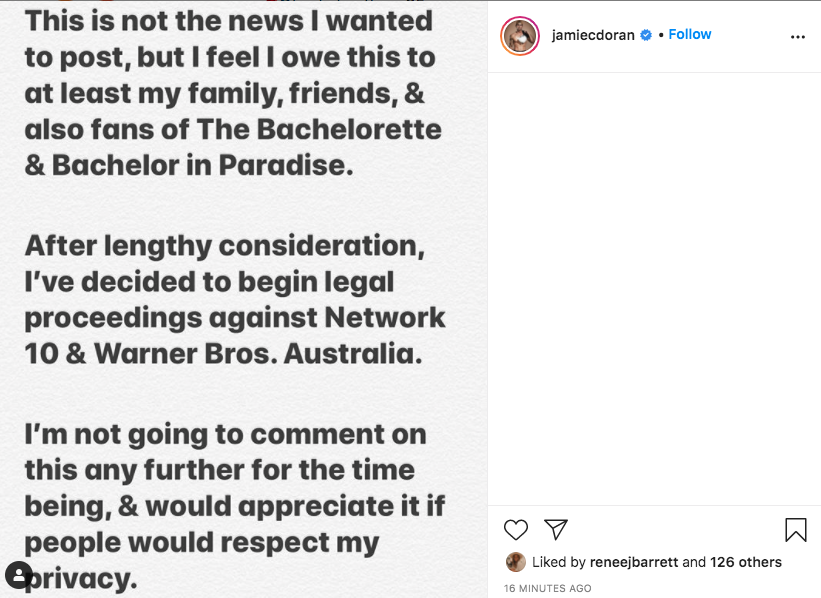This screenshot has height=598, width=821.
Task: Visit reneejbarrett's profile
Action: pyautogui.click(x=634, y=562)
